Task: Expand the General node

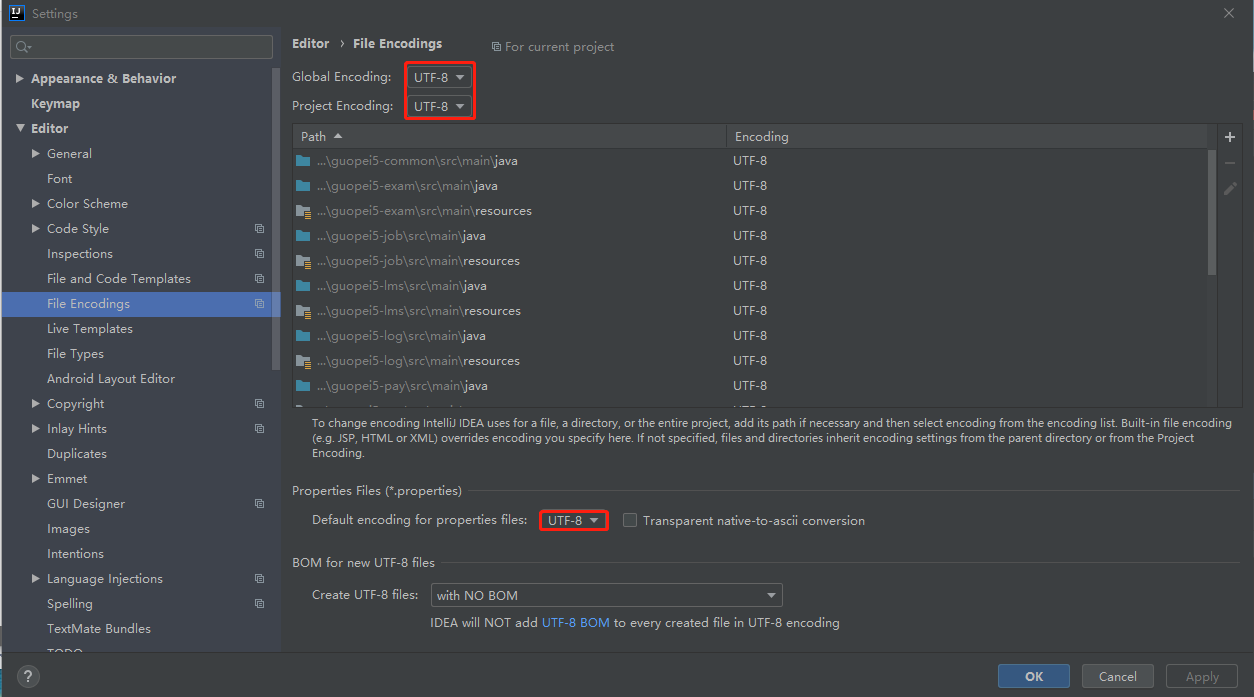Action: 36,154
